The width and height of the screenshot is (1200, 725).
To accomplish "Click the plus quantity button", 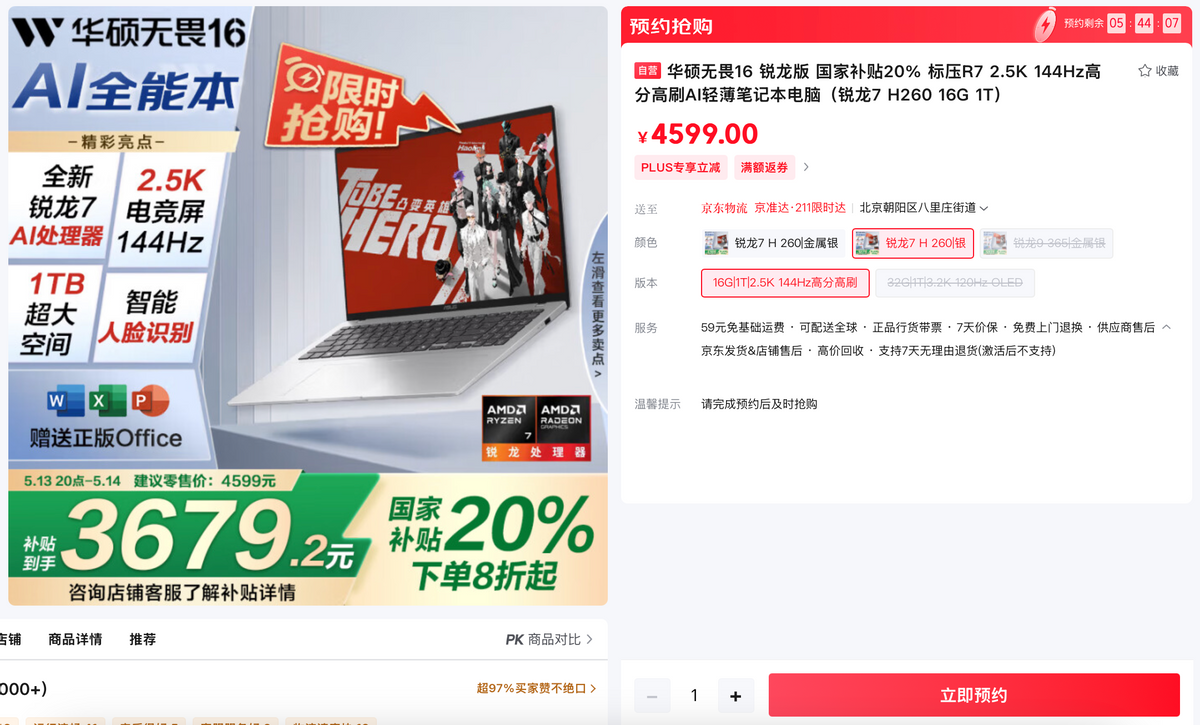I will 736,696.
